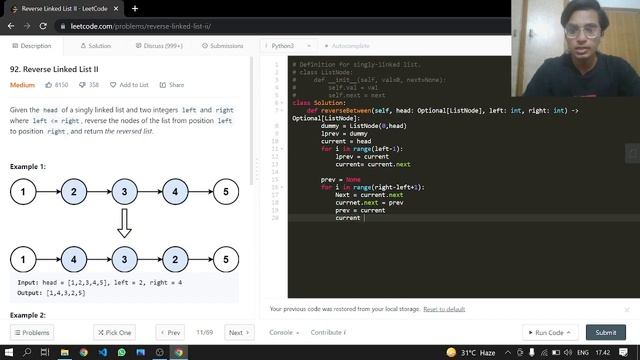Open the Contribute link
The width and height of the screenshot is (640, 360).
328,332
